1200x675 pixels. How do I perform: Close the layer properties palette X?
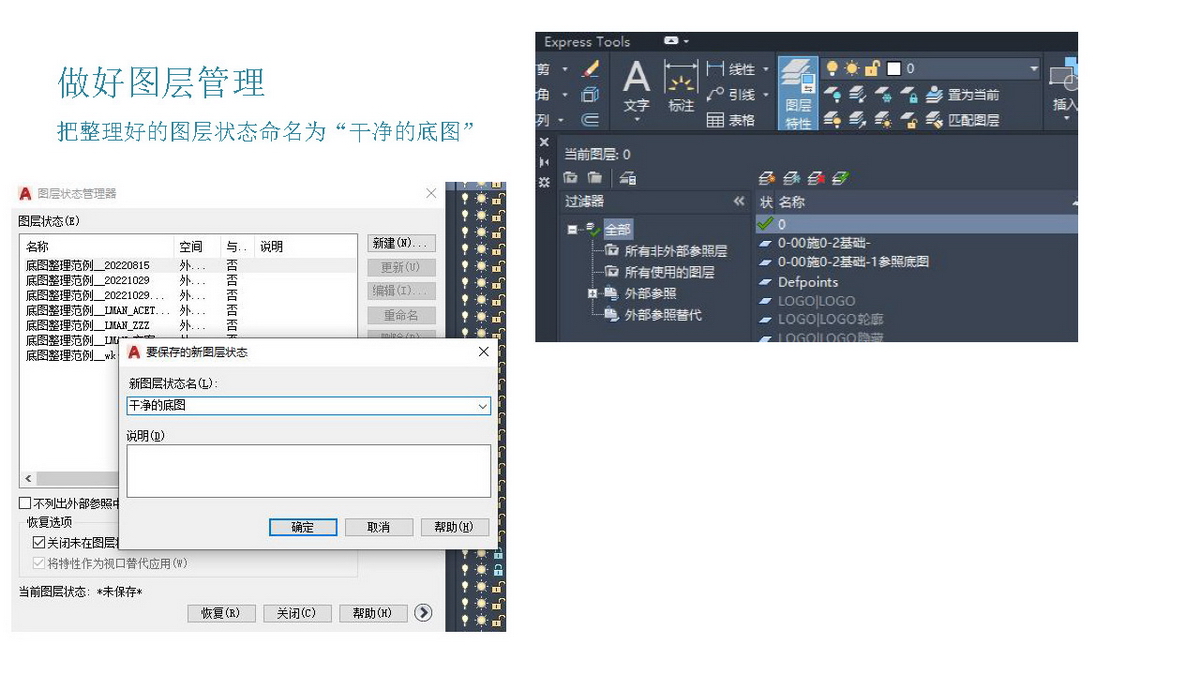[545, 143]
